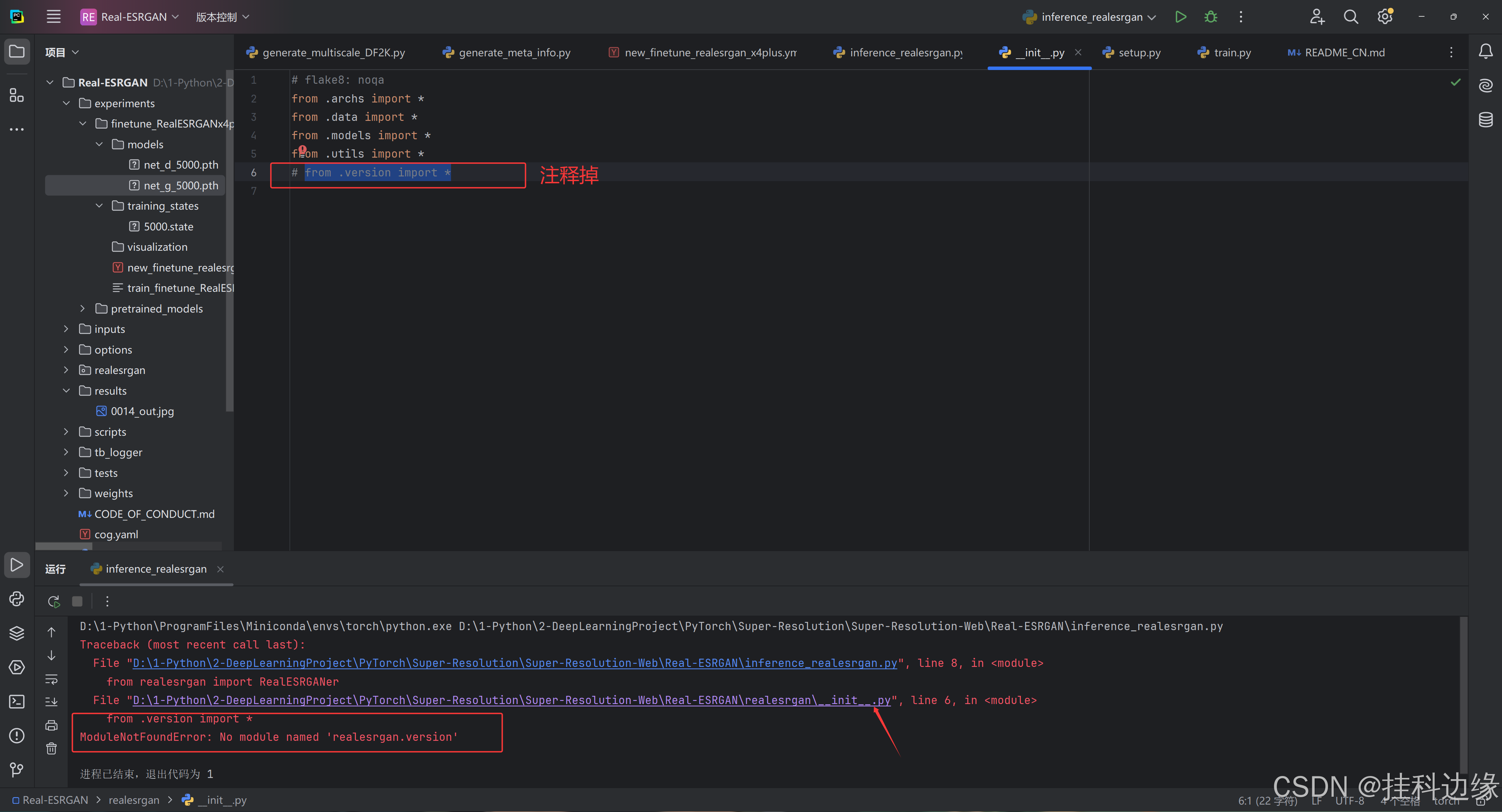Open the Database tool window icon
The height and width of the screenshot is (812, 1502).
click(1485, 120)
